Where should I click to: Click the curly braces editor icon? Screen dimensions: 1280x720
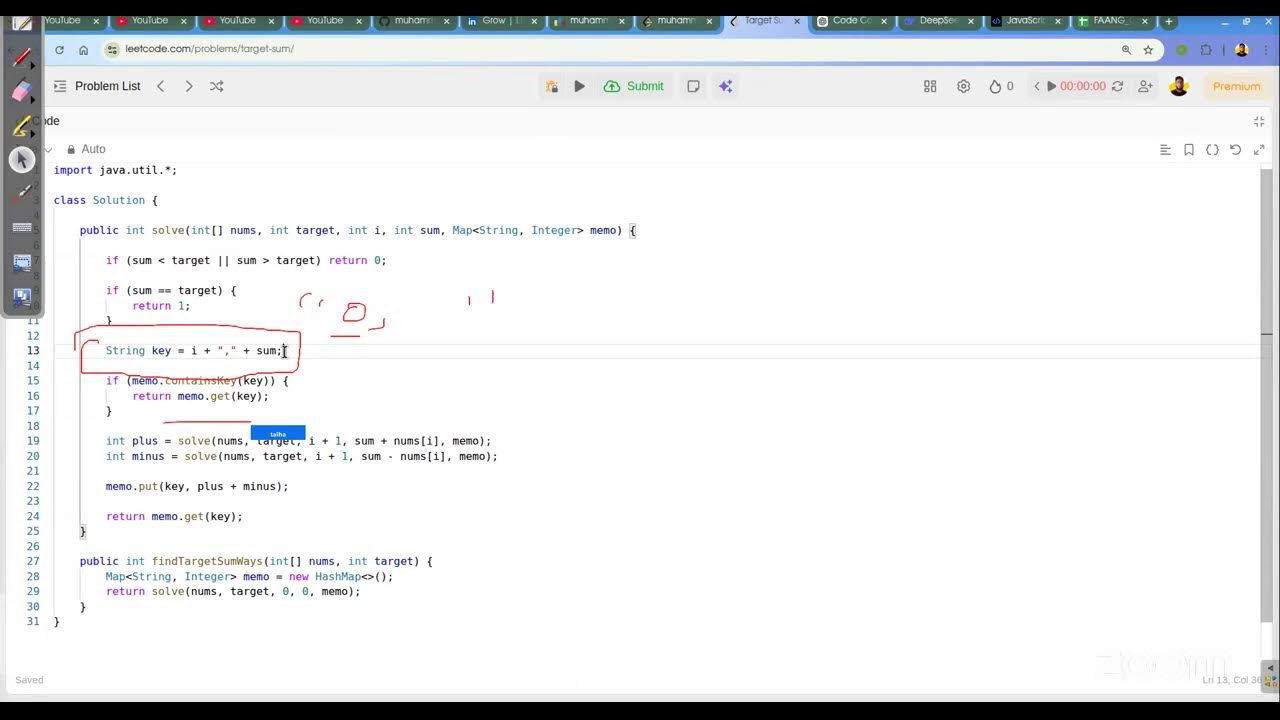[x=1212, y=150]
